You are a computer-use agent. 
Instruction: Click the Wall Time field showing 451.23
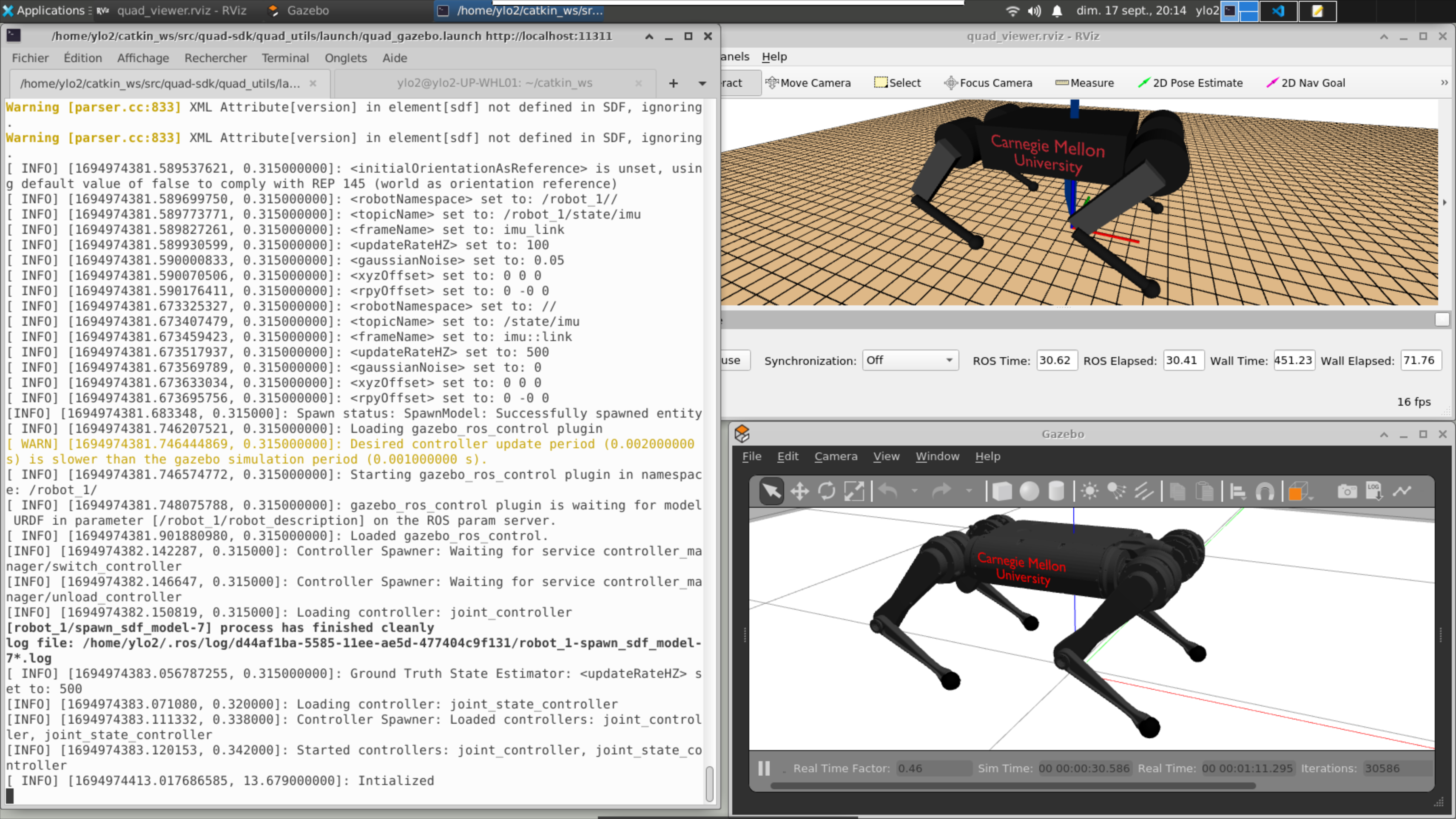pos(1294,360)
